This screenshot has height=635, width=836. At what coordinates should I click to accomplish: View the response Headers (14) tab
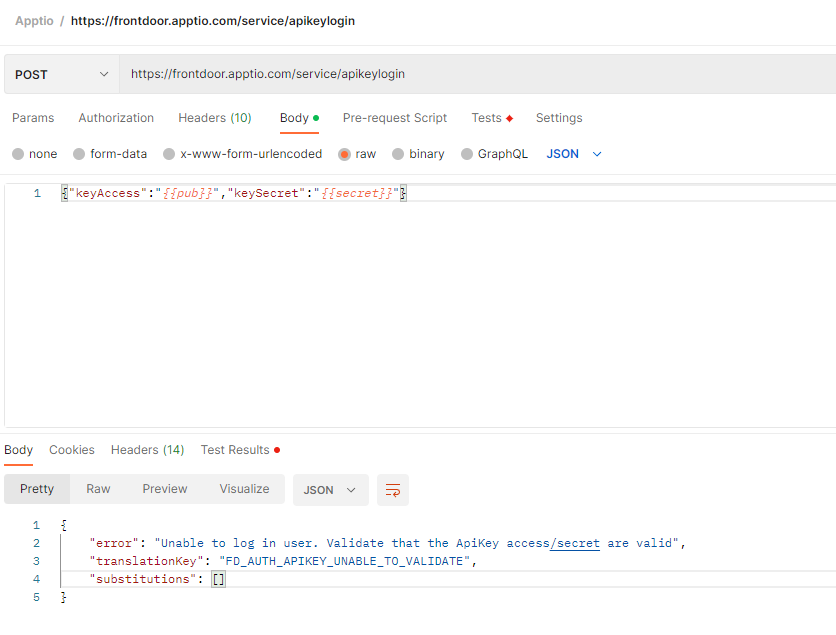(148, 450)
